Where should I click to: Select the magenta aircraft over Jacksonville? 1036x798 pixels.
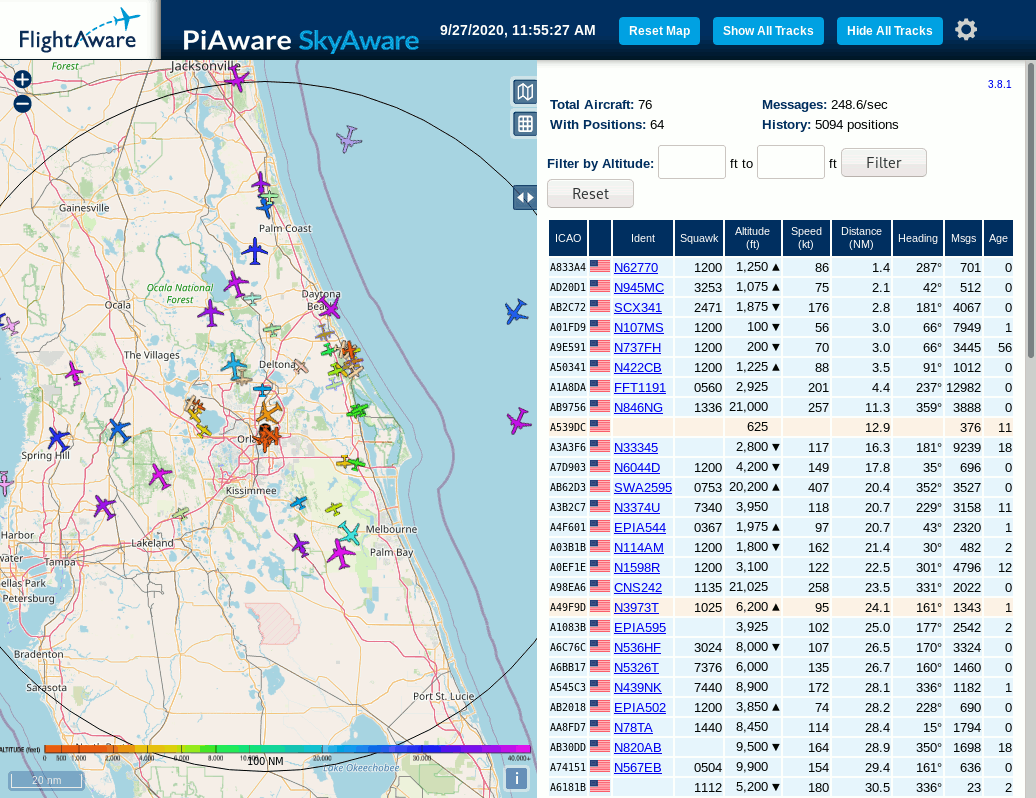coord(237,80)
